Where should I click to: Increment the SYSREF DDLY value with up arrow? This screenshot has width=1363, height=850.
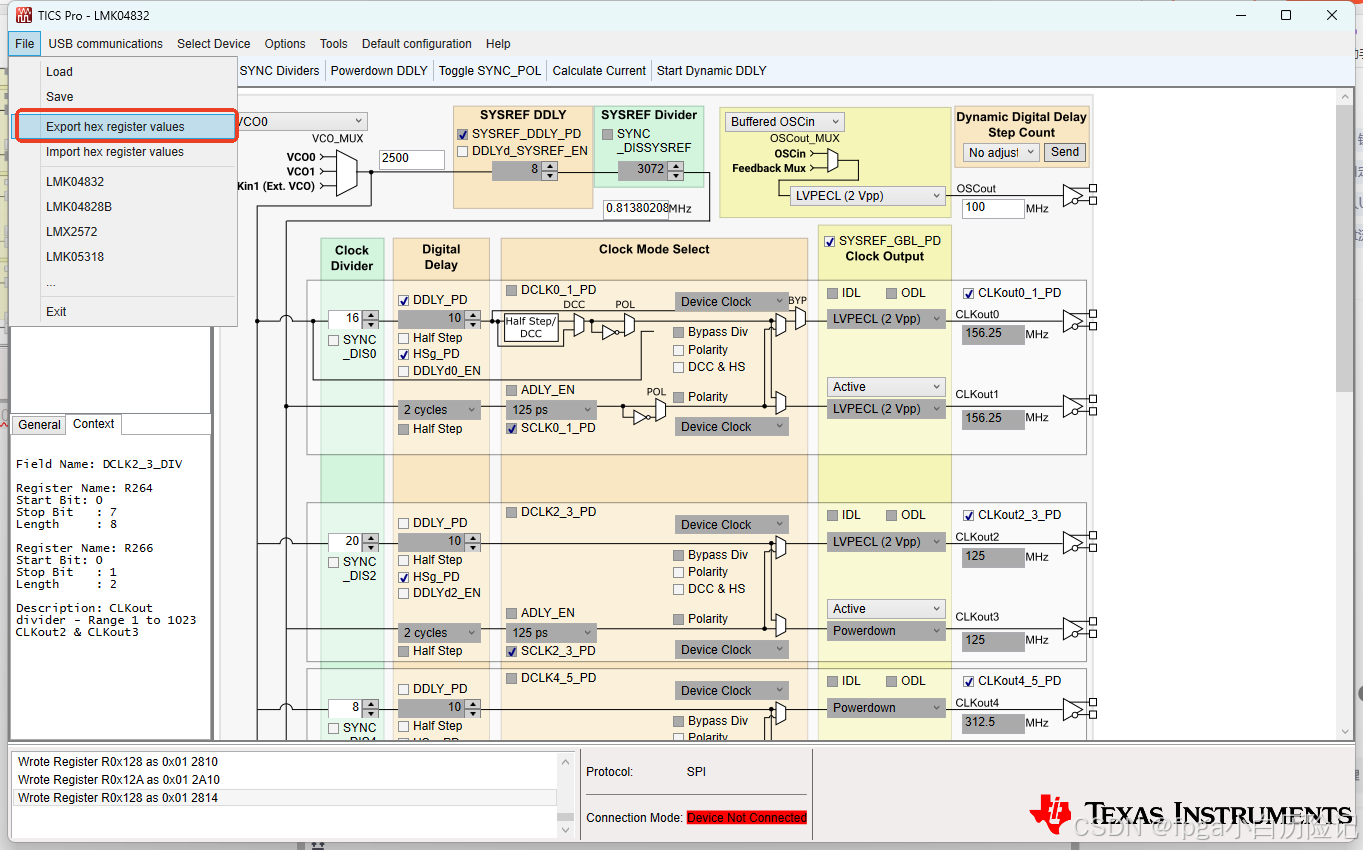[549, 167]
